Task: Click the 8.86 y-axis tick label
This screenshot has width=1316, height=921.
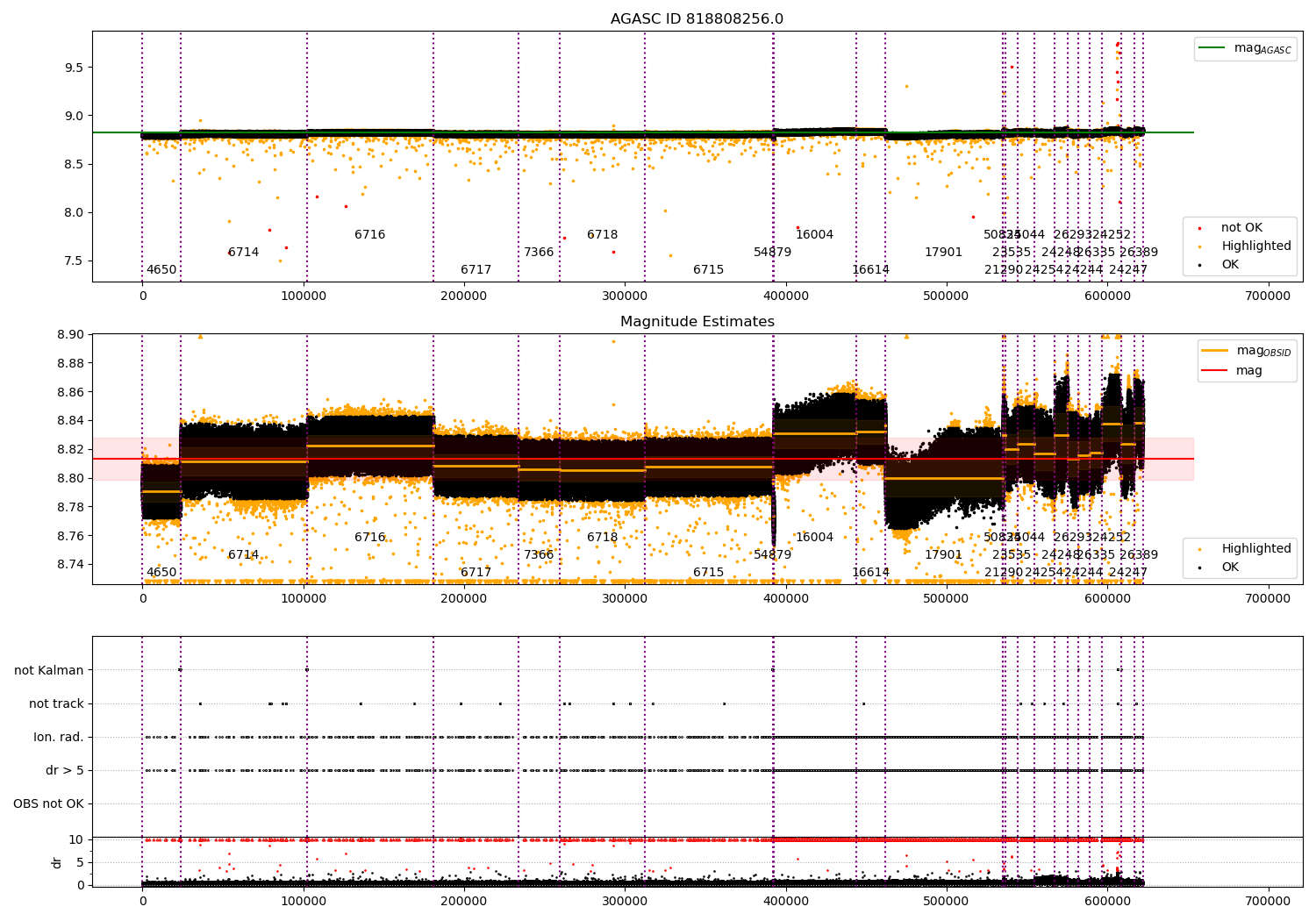Action: tap(70, 392)
